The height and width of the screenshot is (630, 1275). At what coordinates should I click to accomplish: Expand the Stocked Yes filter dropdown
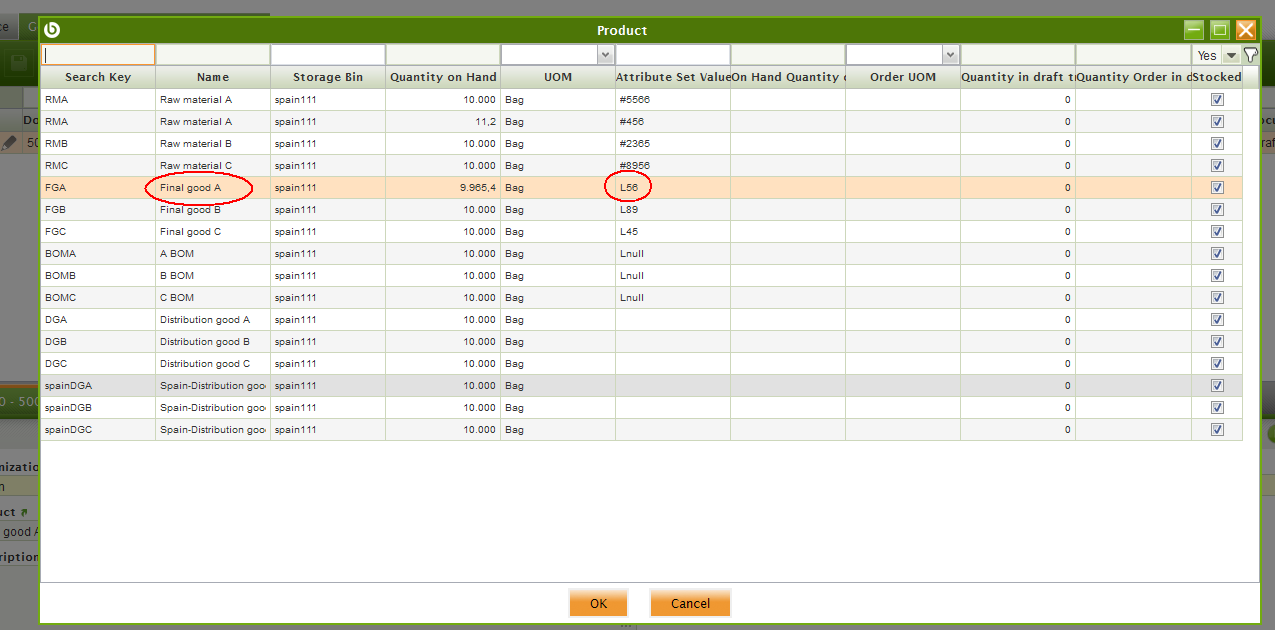[1231, 55]
